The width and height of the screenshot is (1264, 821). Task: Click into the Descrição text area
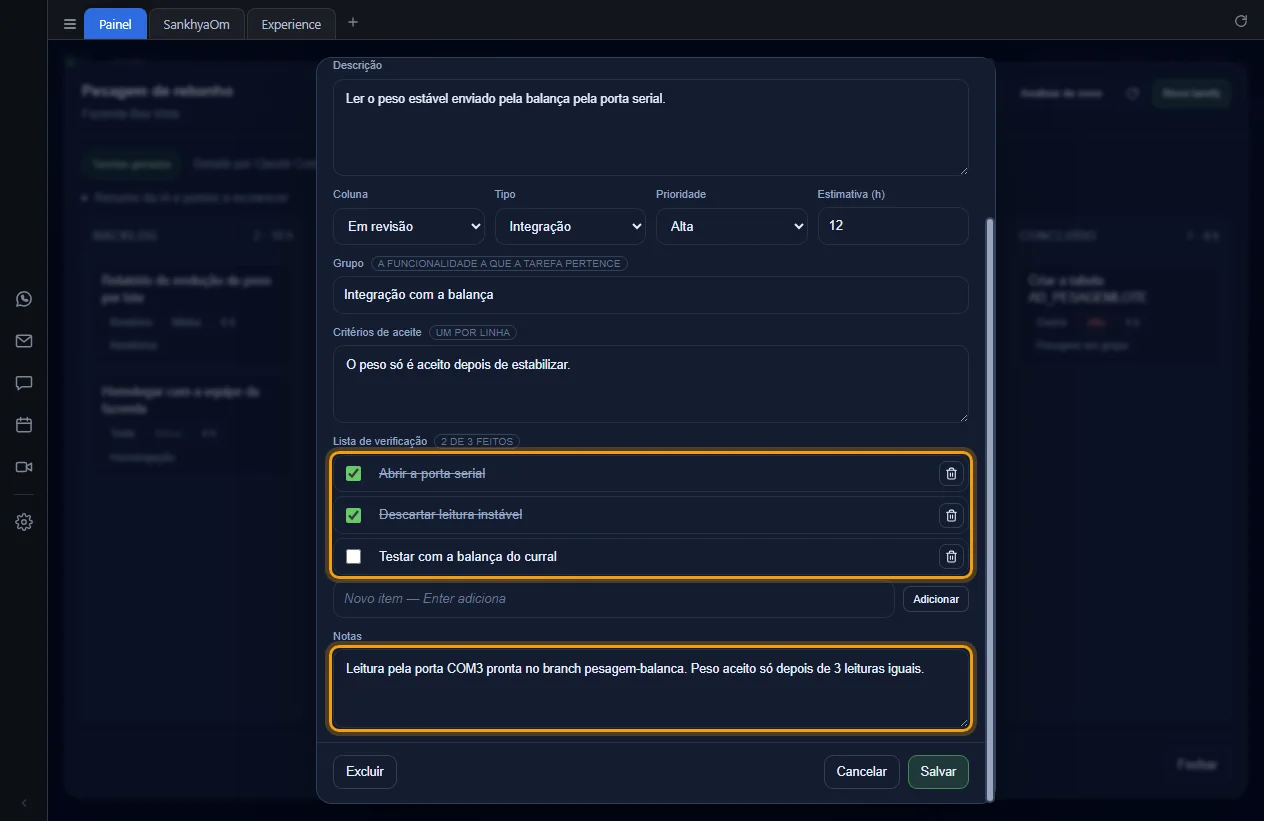(651, 128)
